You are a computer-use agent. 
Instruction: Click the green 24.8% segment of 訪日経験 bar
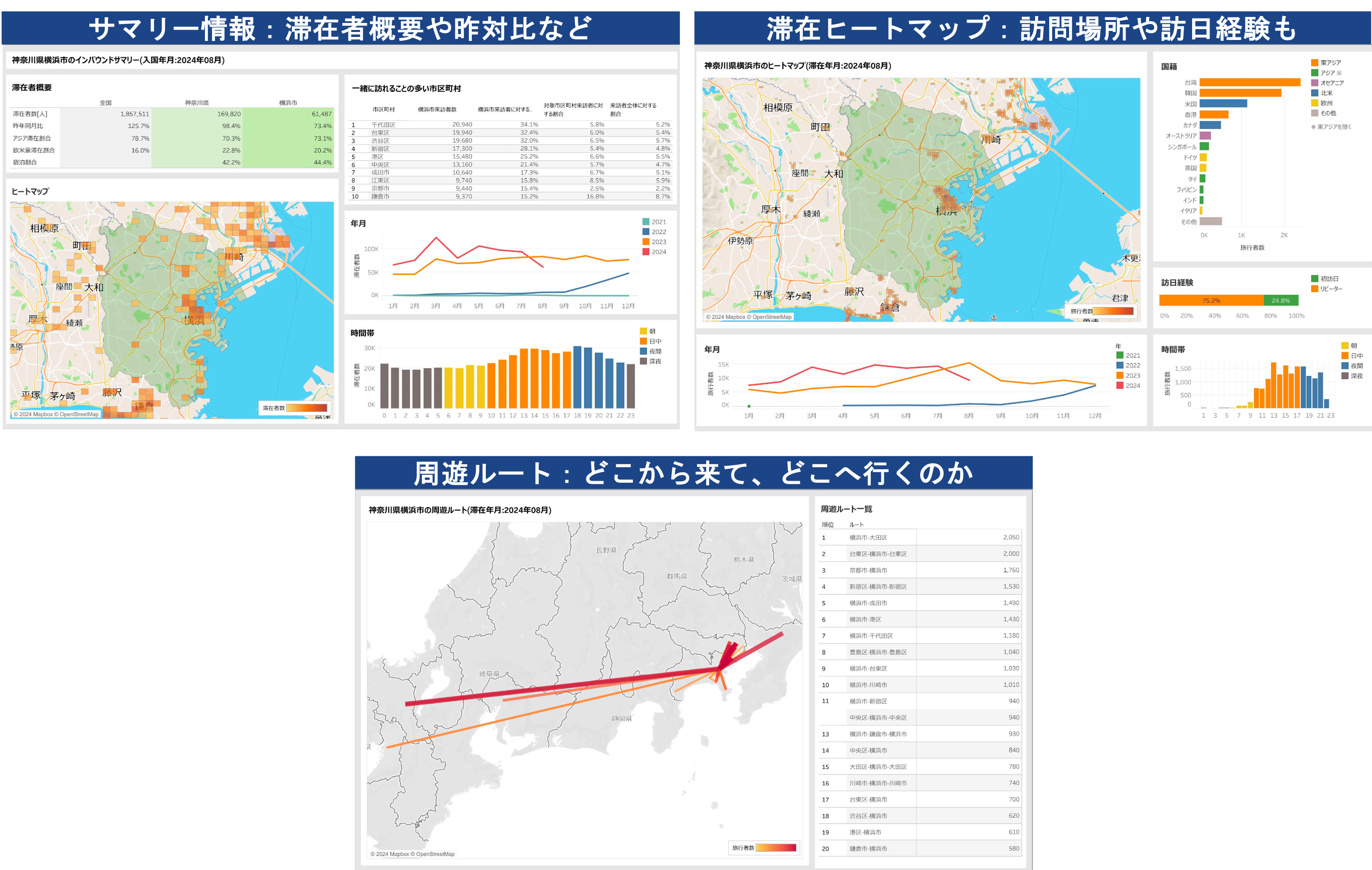(1281, 300)
